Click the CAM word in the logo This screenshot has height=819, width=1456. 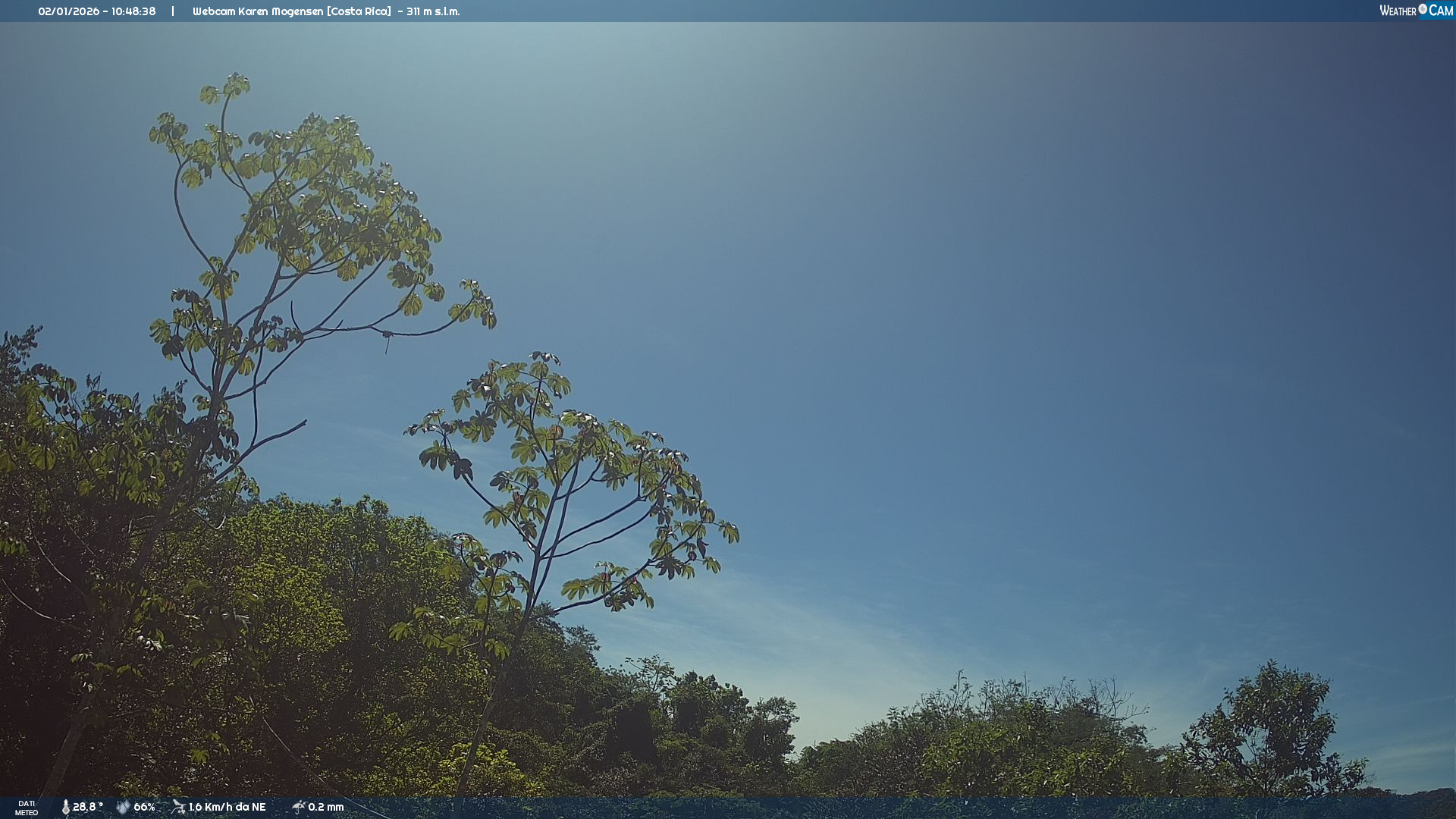pos(1441,11)
